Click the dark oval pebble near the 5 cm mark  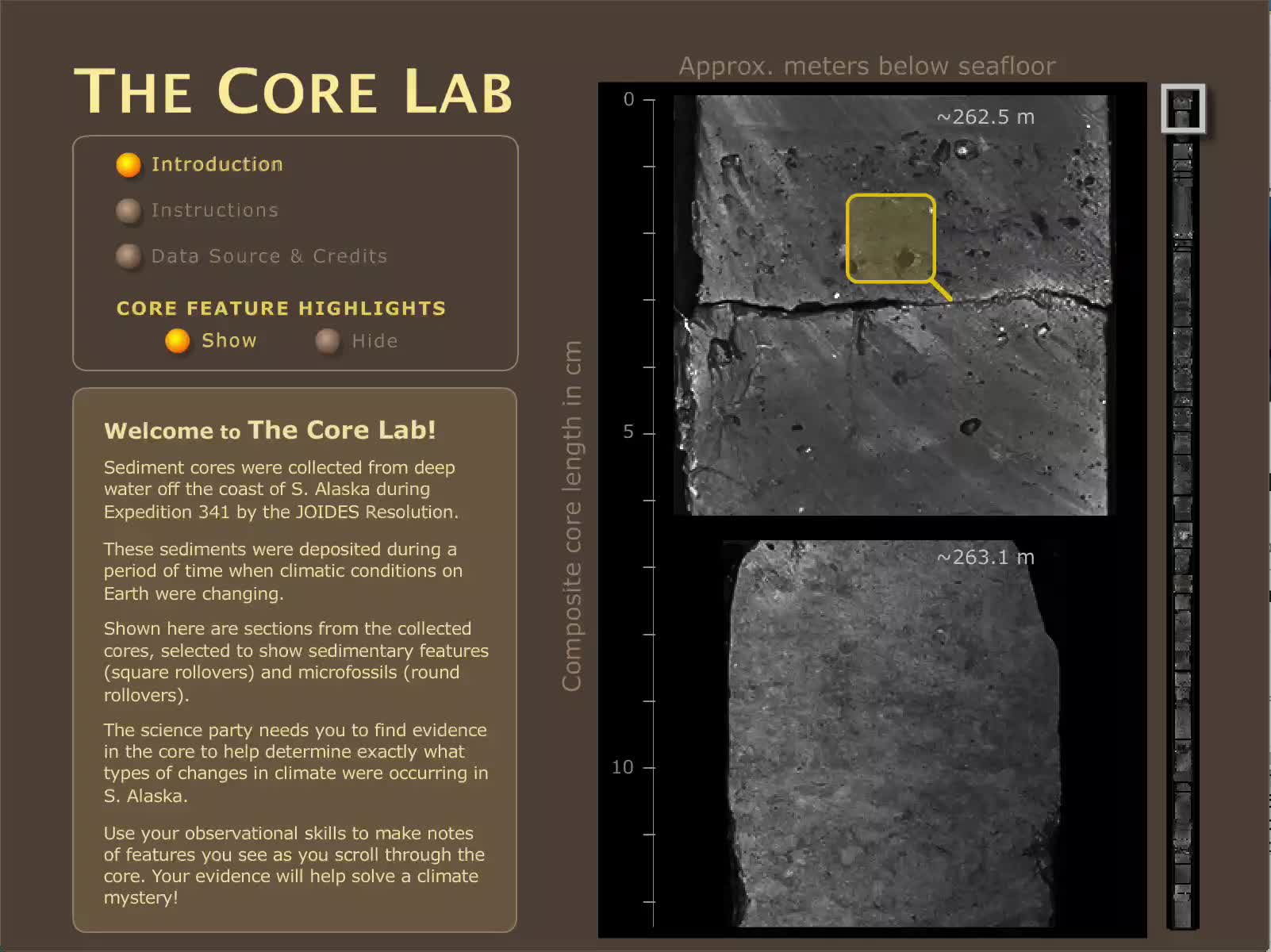click(970, 427)
